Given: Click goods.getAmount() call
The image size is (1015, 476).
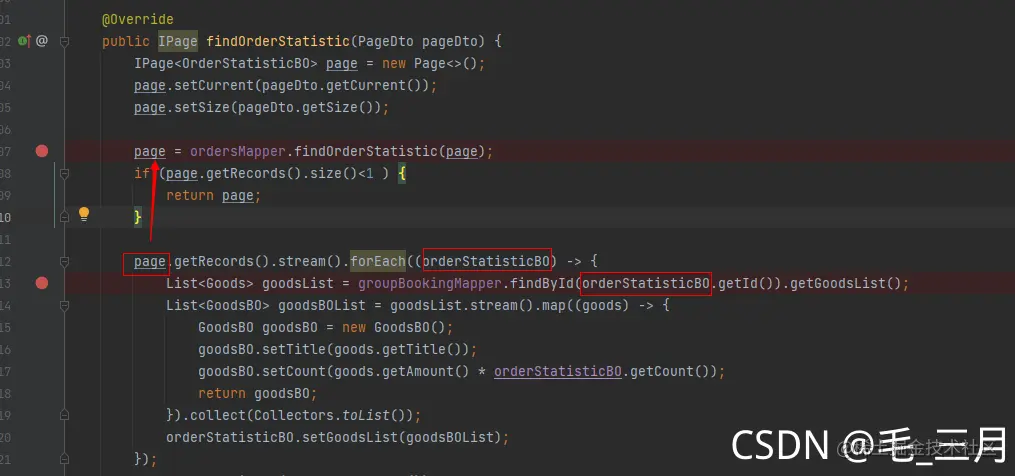Looking at the screenshot, I should [x=402, y=372].
